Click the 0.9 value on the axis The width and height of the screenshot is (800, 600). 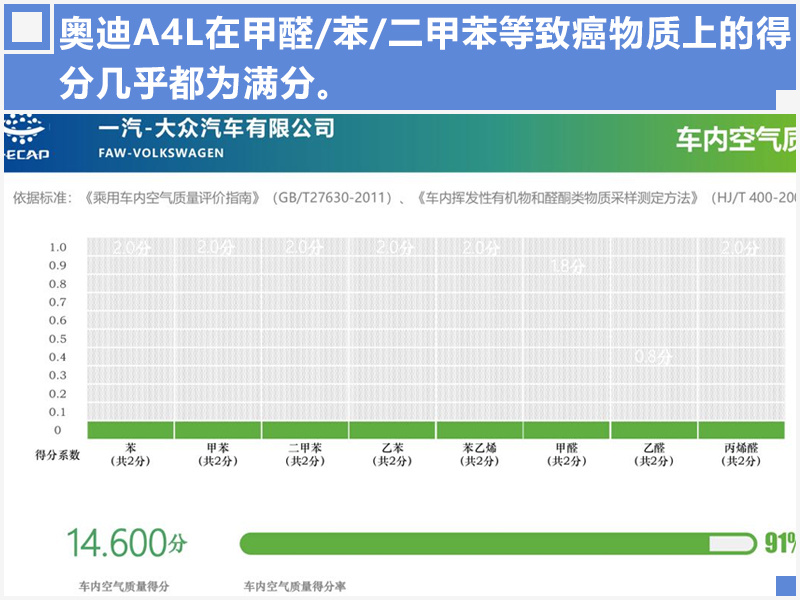[58, 265]
